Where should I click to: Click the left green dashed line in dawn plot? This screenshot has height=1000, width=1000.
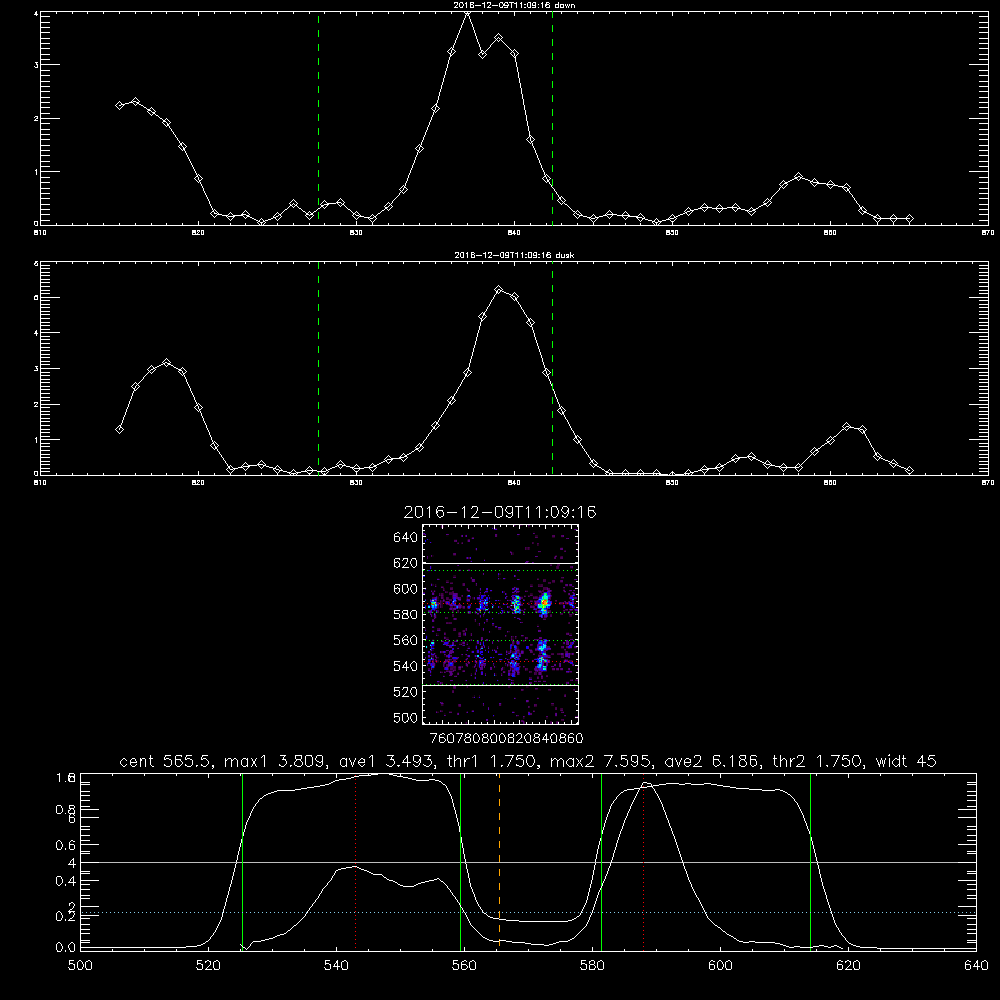tap(318, 118)
